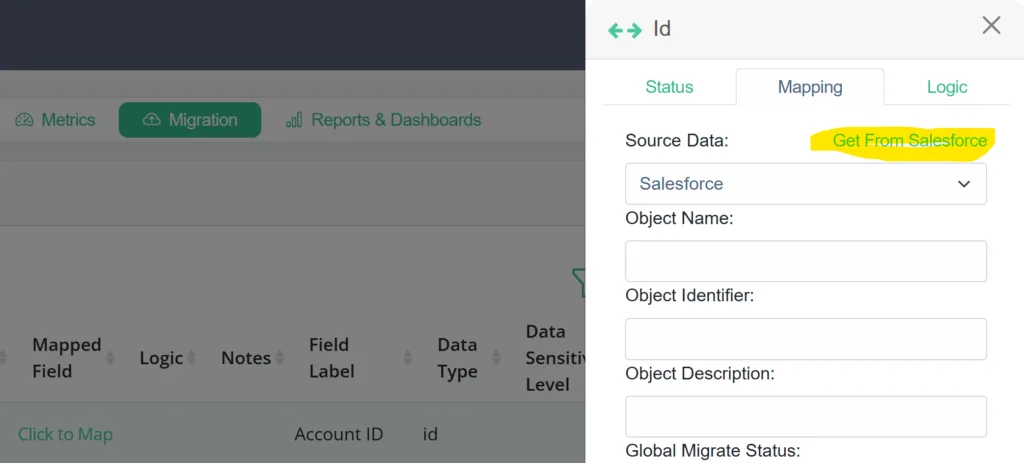Select the Mapping tab
This screenshot has height=463, width=1024.
click(x=810, y=87)
